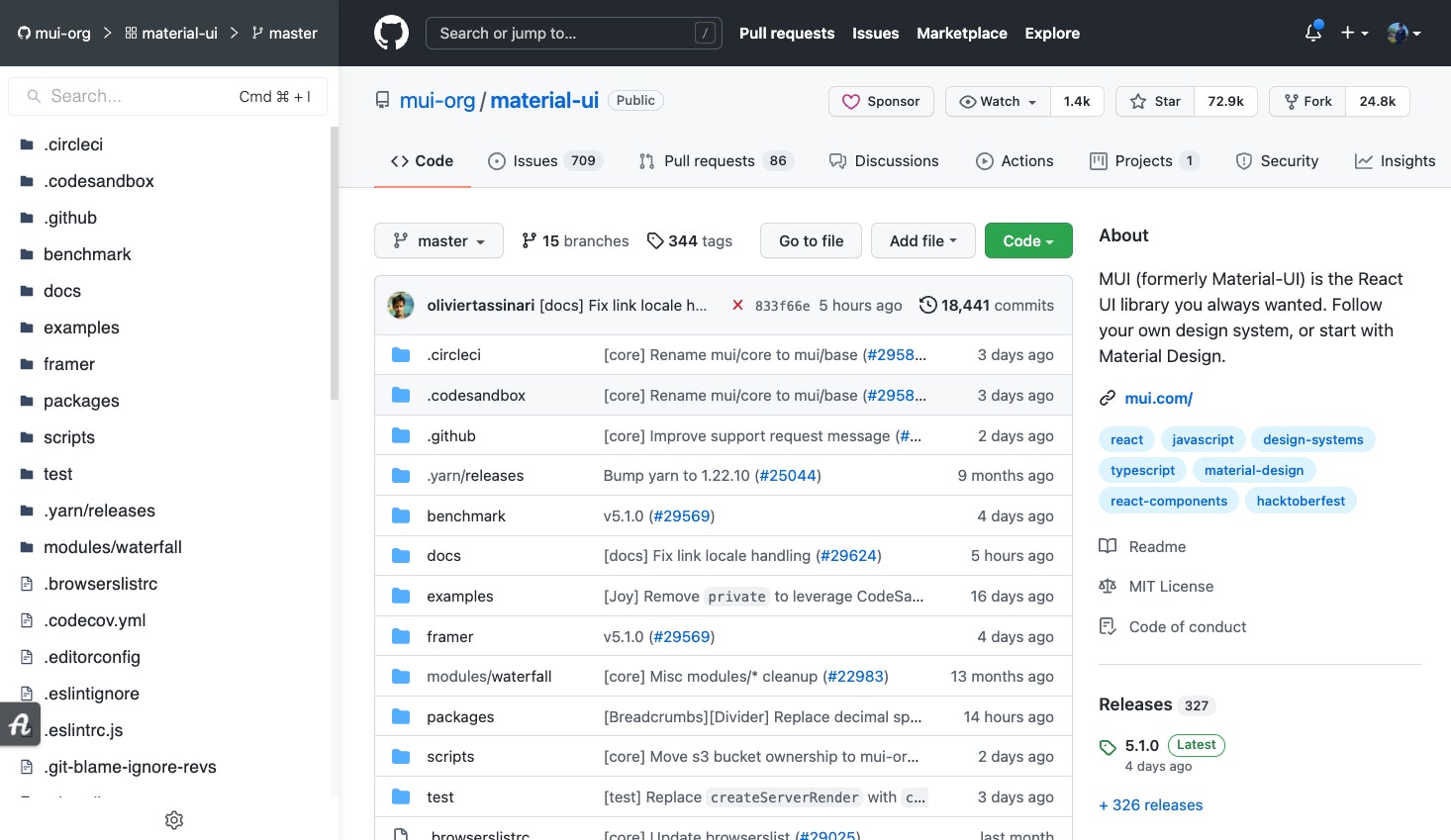Click release tag icon beside 5.1.0
The height and width of the screenshot is (840, 1451).
(1108, 747)
